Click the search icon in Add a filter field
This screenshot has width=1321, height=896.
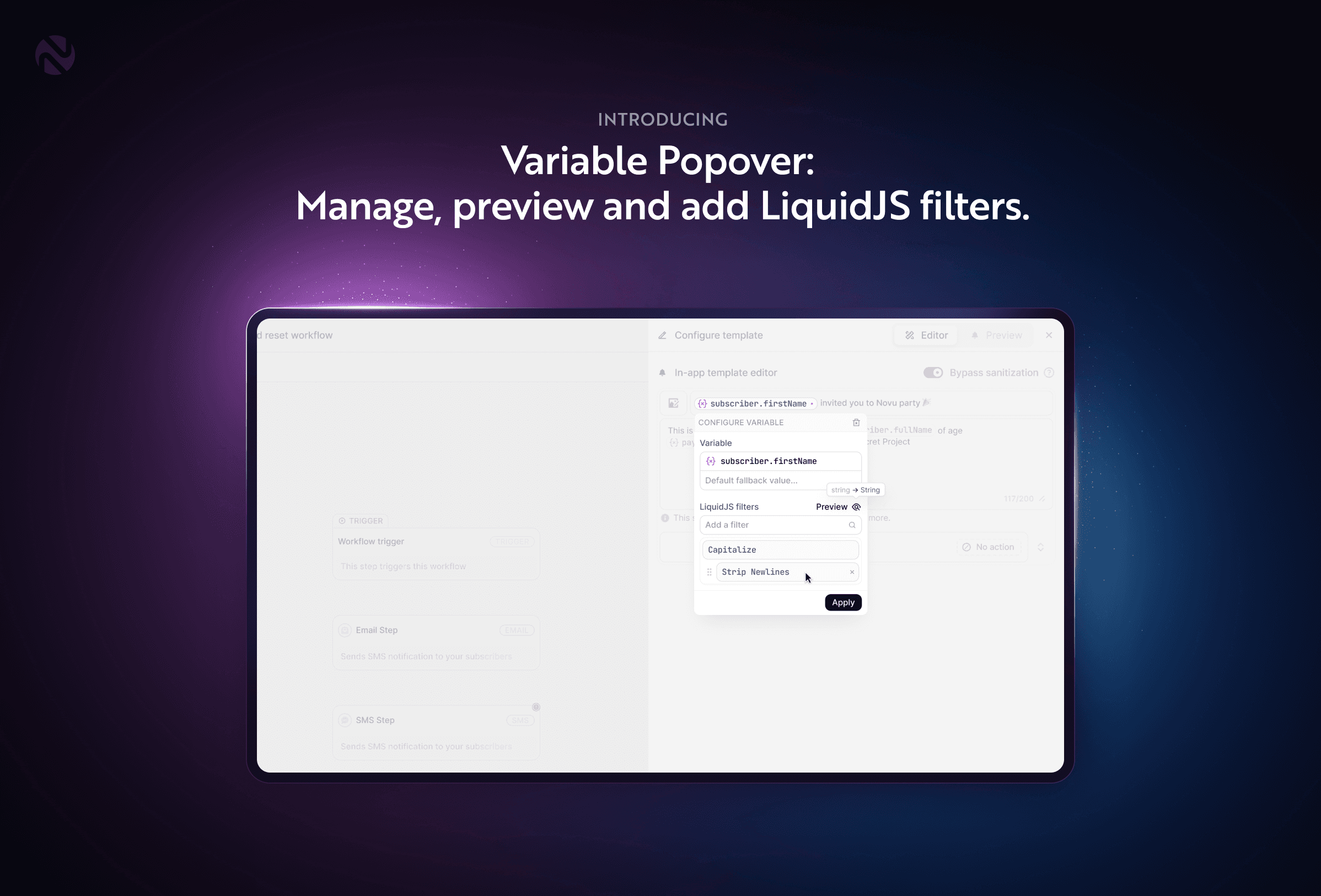(x=851, y=525)
